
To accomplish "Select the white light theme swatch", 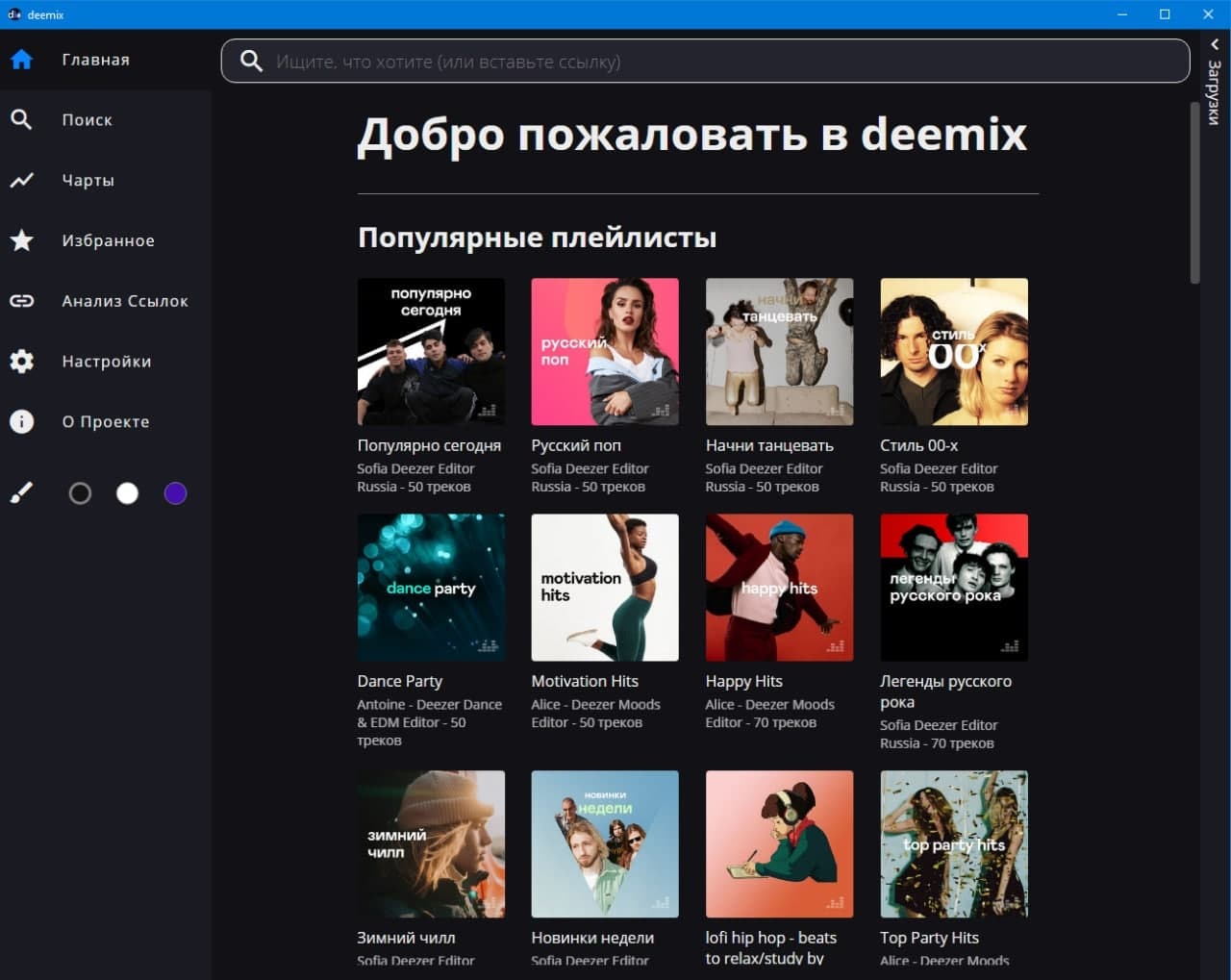I will click(x=127, y=493).
